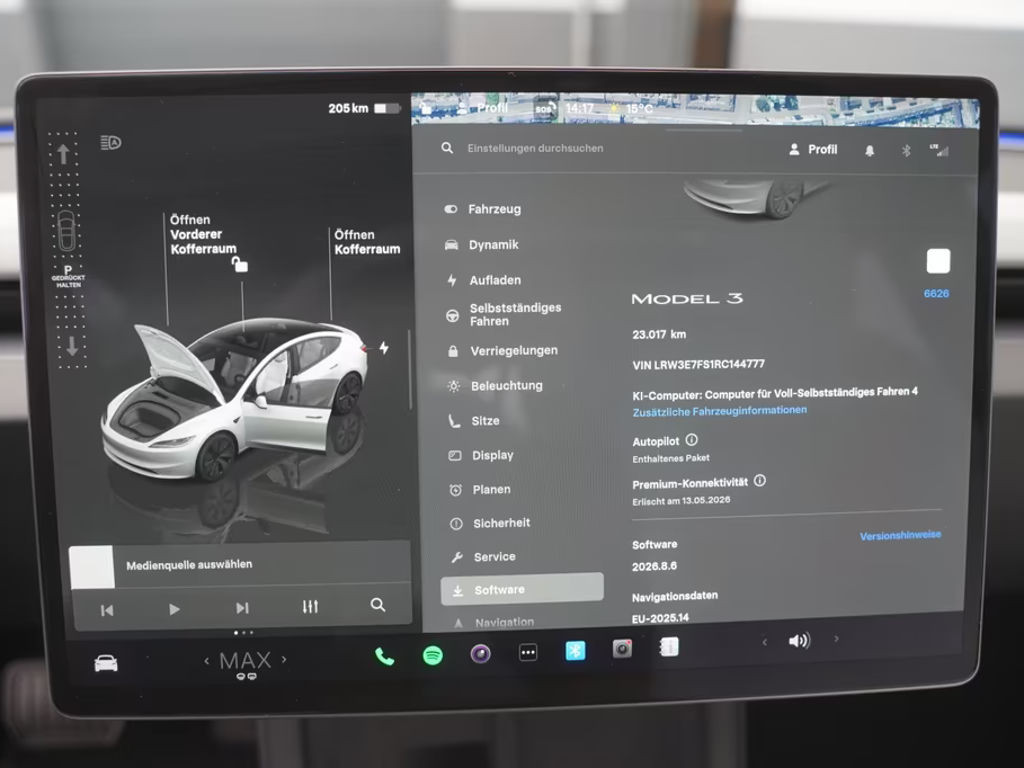
Task: Tap the blank album art thumbnail
Action: 92,568
